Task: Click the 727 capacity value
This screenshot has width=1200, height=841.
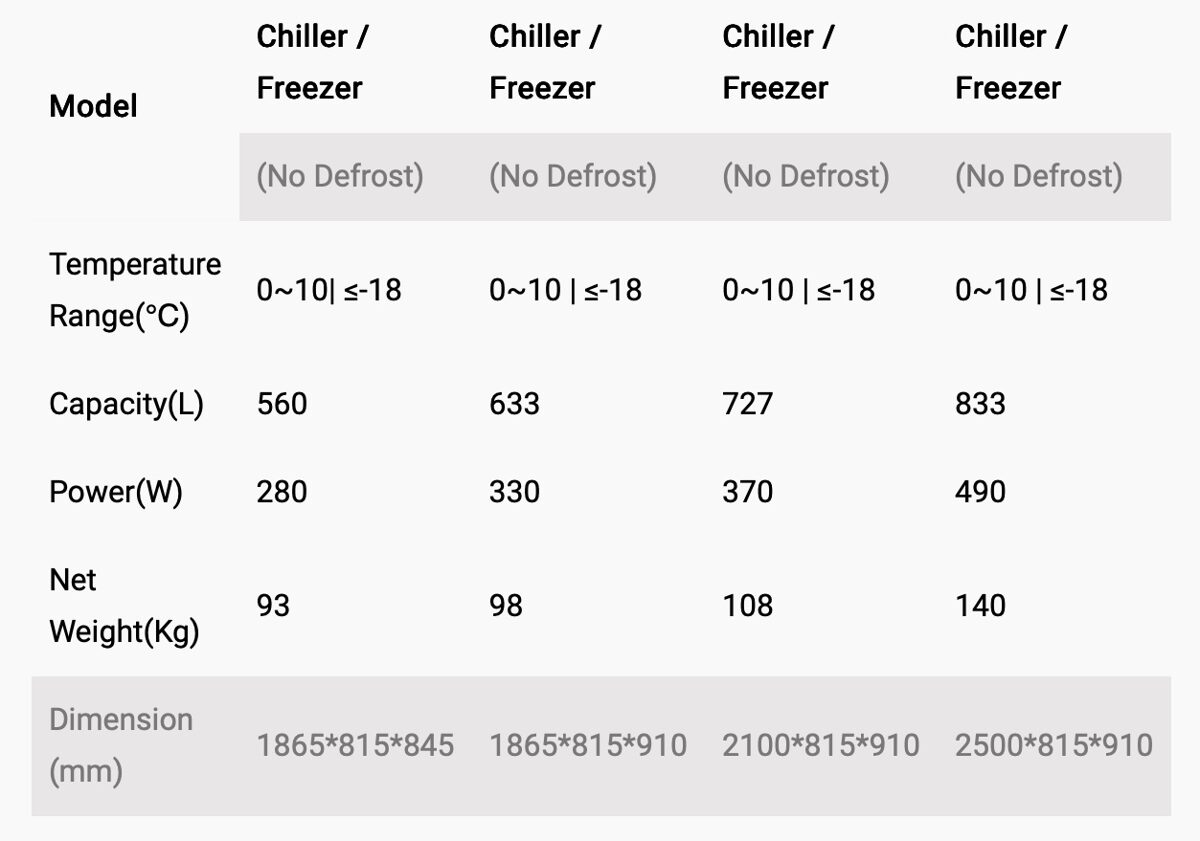Action: click(748, 404)
